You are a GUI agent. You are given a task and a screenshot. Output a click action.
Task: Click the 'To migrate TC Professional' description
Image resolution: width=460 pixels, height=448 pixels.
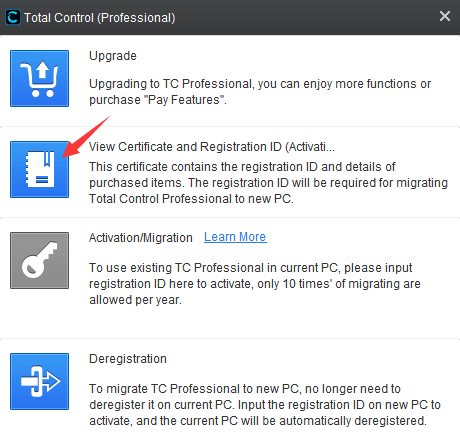click(265, 405)
